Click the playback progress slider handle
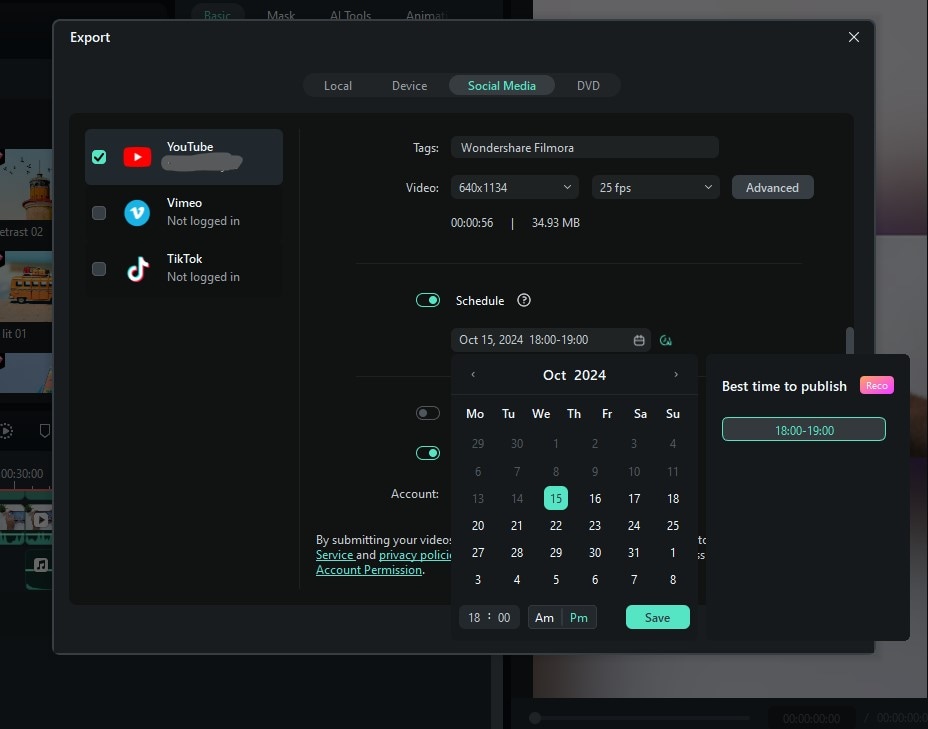Screen dimensions: 928x729 [x=535, y=718]
